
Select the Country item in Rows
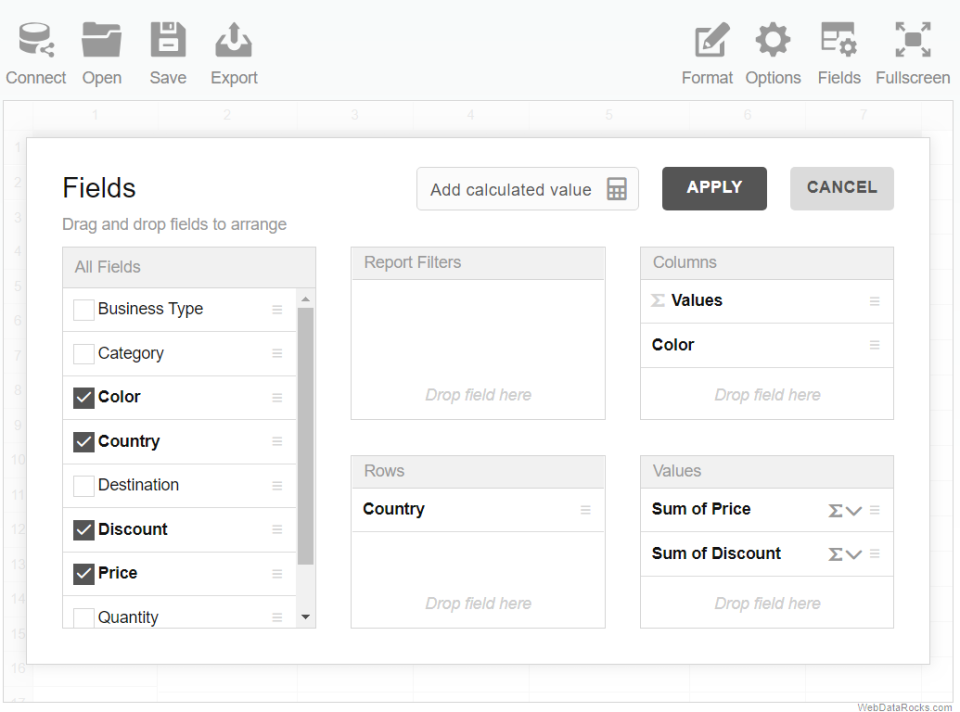pos(394,509)
